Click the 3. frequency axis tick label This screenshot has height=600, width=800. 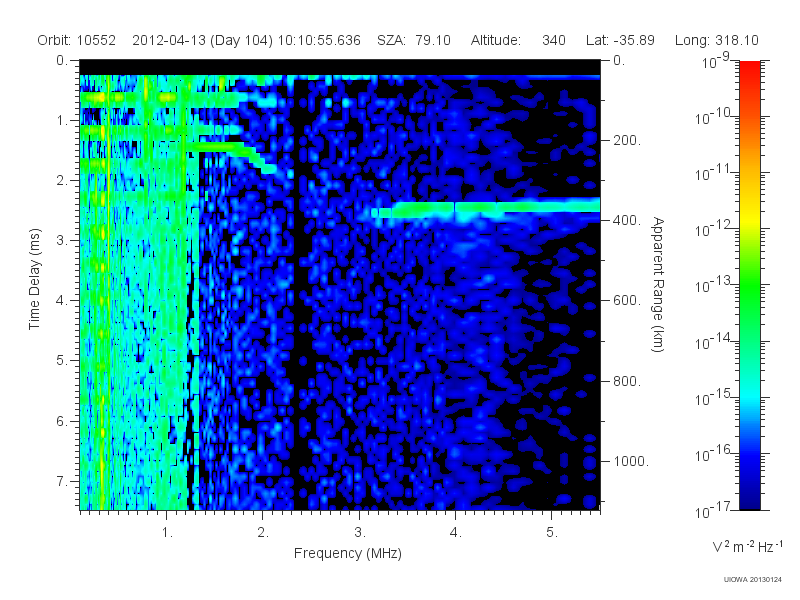tap(360, 532)
